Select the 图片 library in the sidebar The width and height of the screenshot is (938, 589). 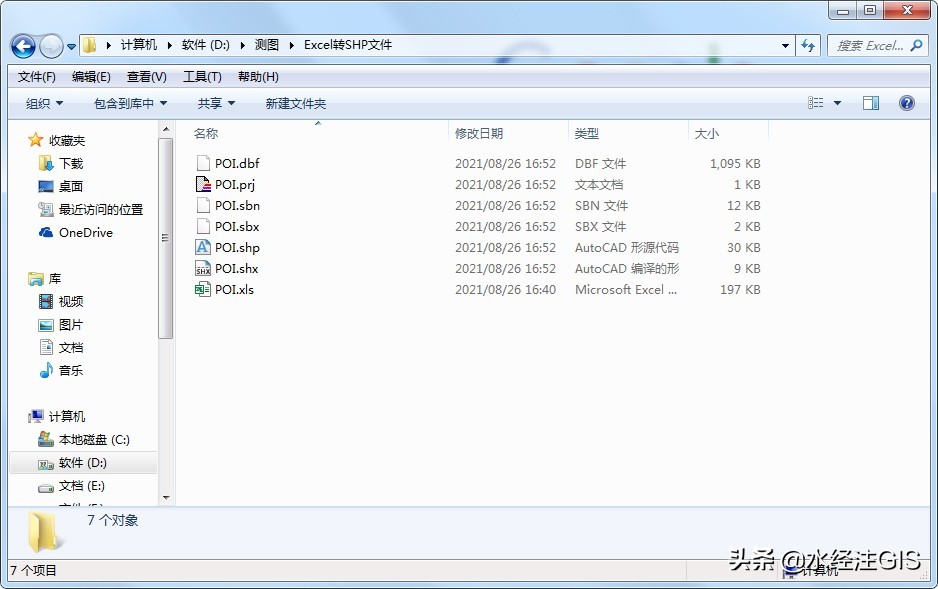70,324
